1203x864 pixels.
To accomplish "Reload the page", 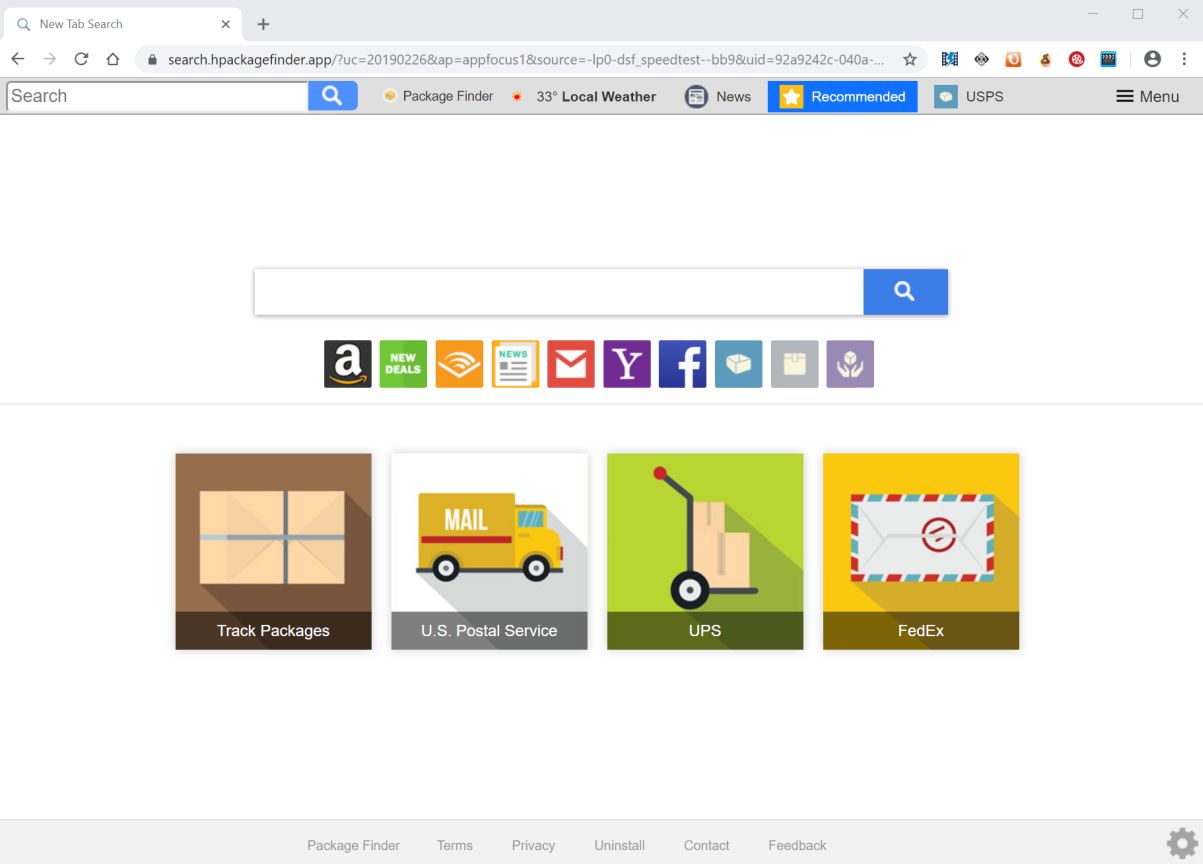I will pyautogui.click(x=81, y=59).
